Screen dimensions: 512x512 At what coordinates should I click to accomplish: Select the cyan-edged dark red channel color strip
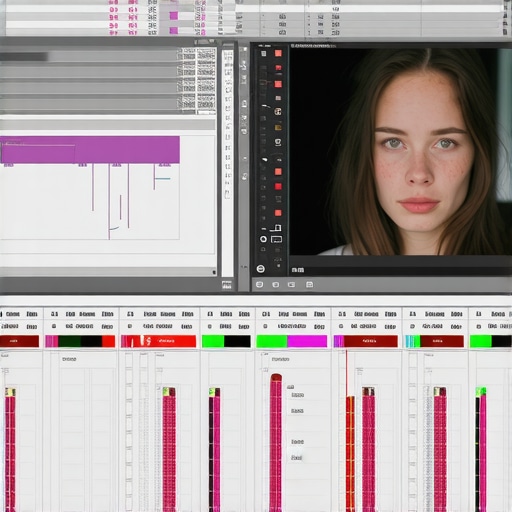click(x=434, y=341)
